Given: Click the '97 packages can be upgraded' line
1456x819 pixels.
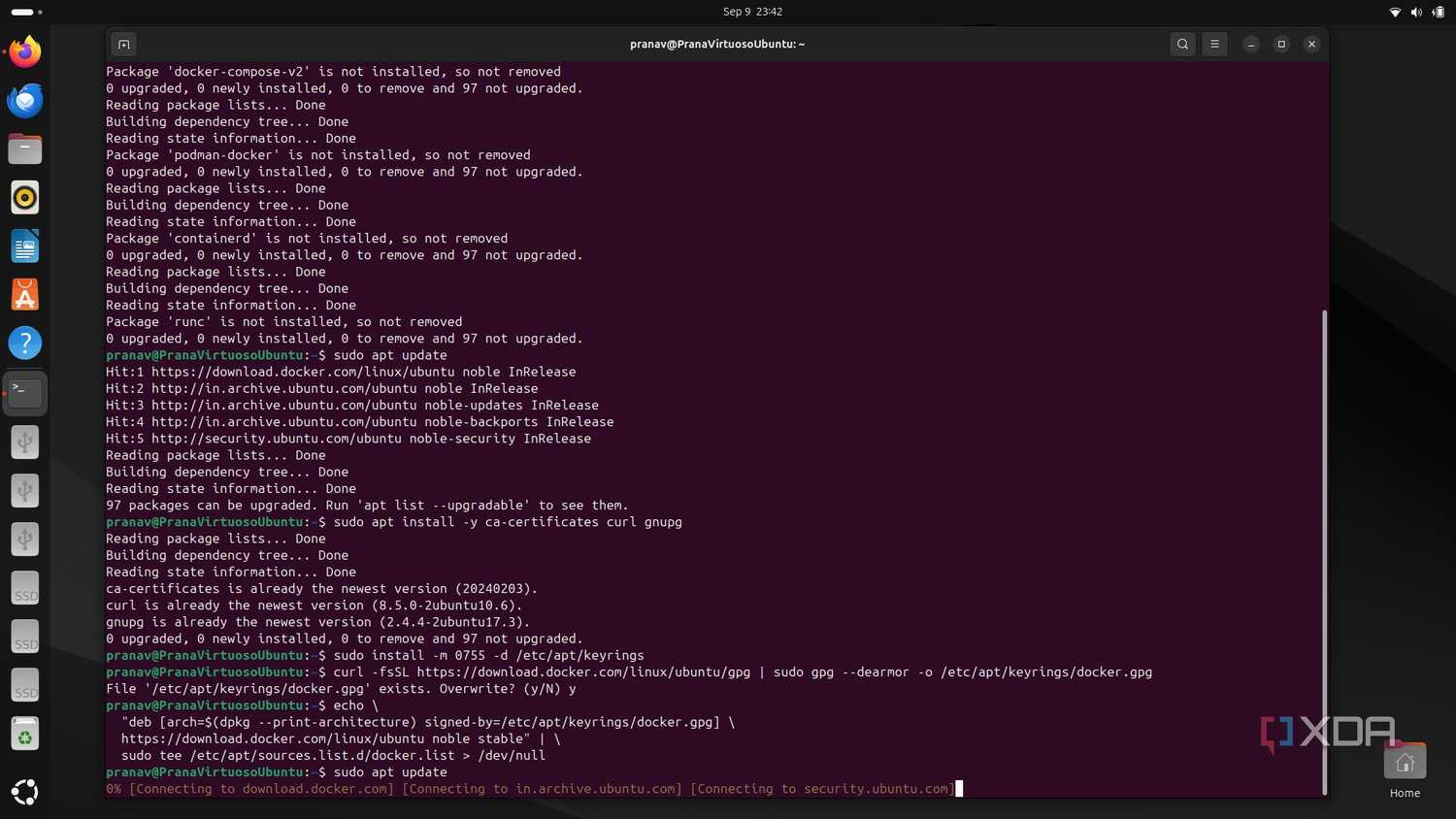Looking at the screenshot, I should coord(367,506).
